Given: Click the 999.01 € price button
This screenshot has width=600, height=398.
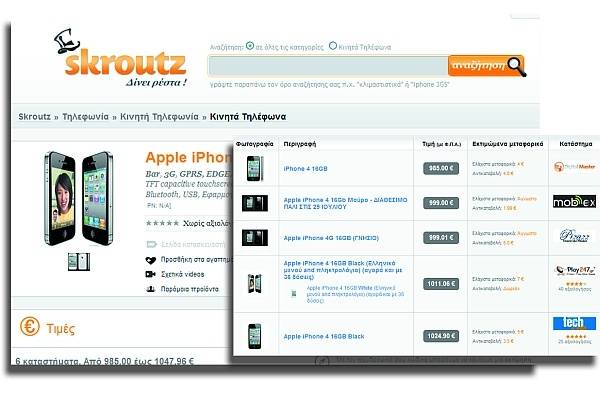Looking at the screenshot, I should (x=441, y=237).
